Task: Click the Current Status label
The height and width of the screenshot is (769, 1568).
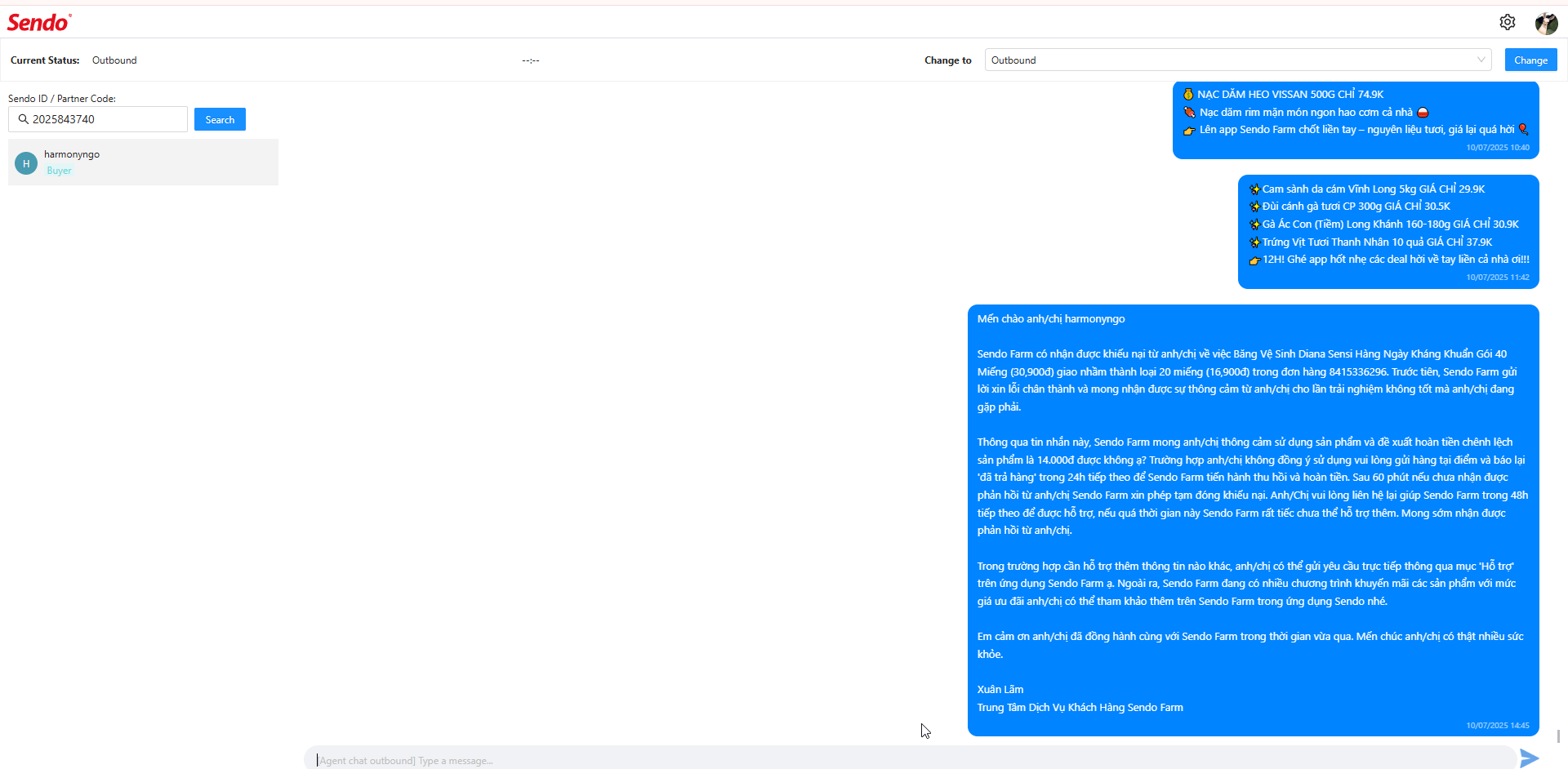Action: coord(45,60)
